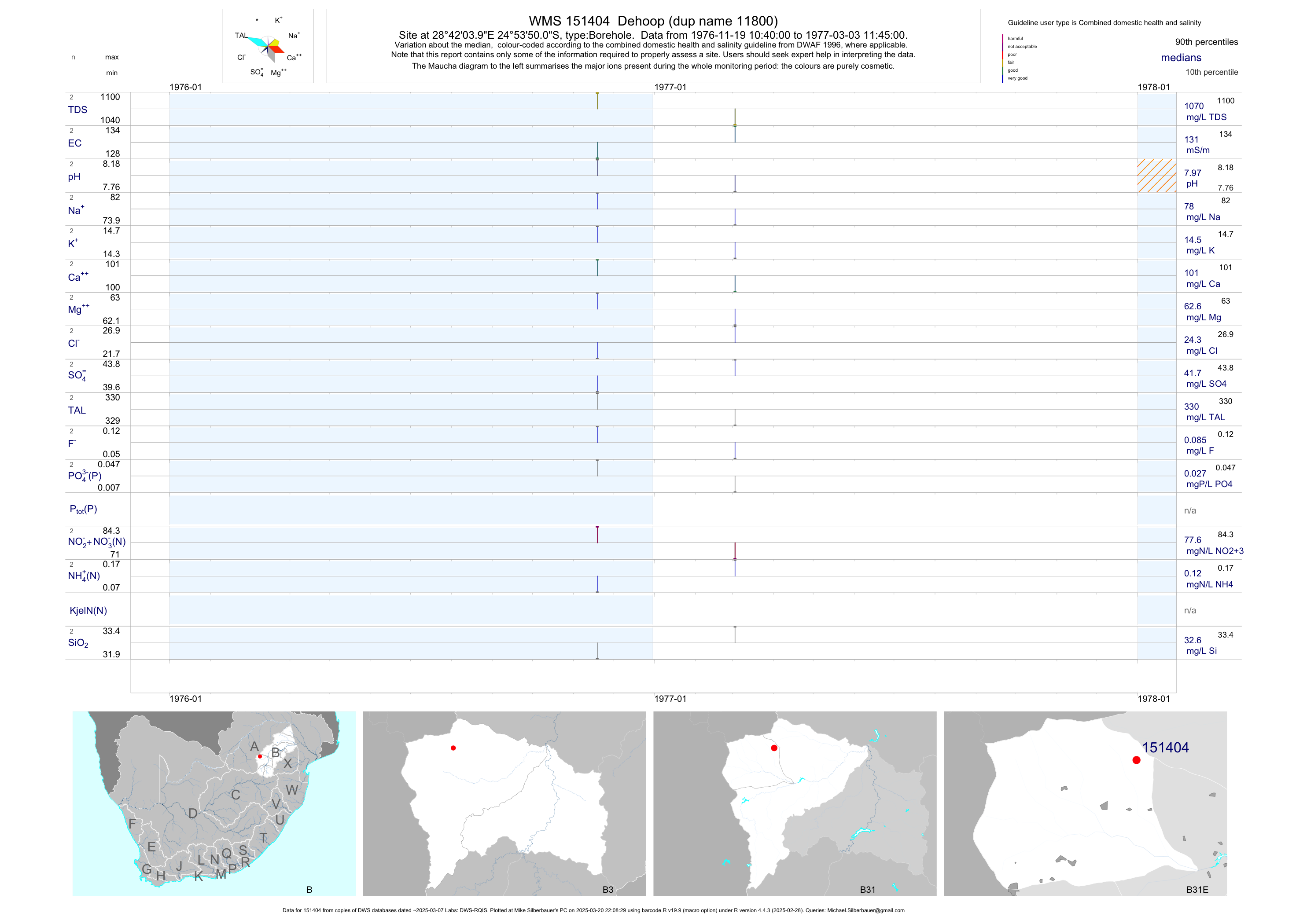This screenshot has width=1307, height=924.
Task: Click the report title WMS 151404 Dehoop
Action: pos(653,21)
